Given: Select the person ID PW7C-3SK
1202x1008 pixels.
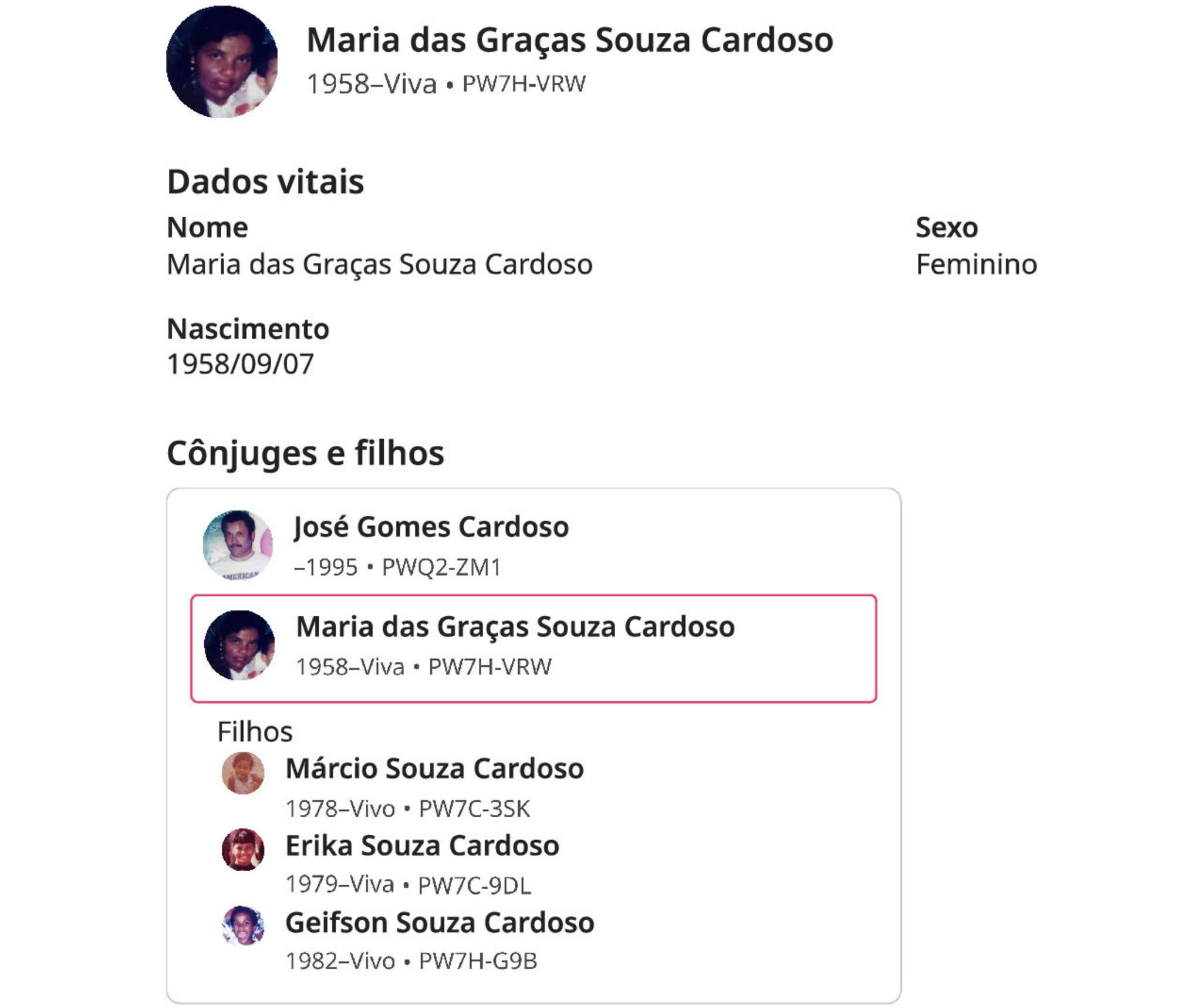Looking at the screenshot, I should 474,808.
